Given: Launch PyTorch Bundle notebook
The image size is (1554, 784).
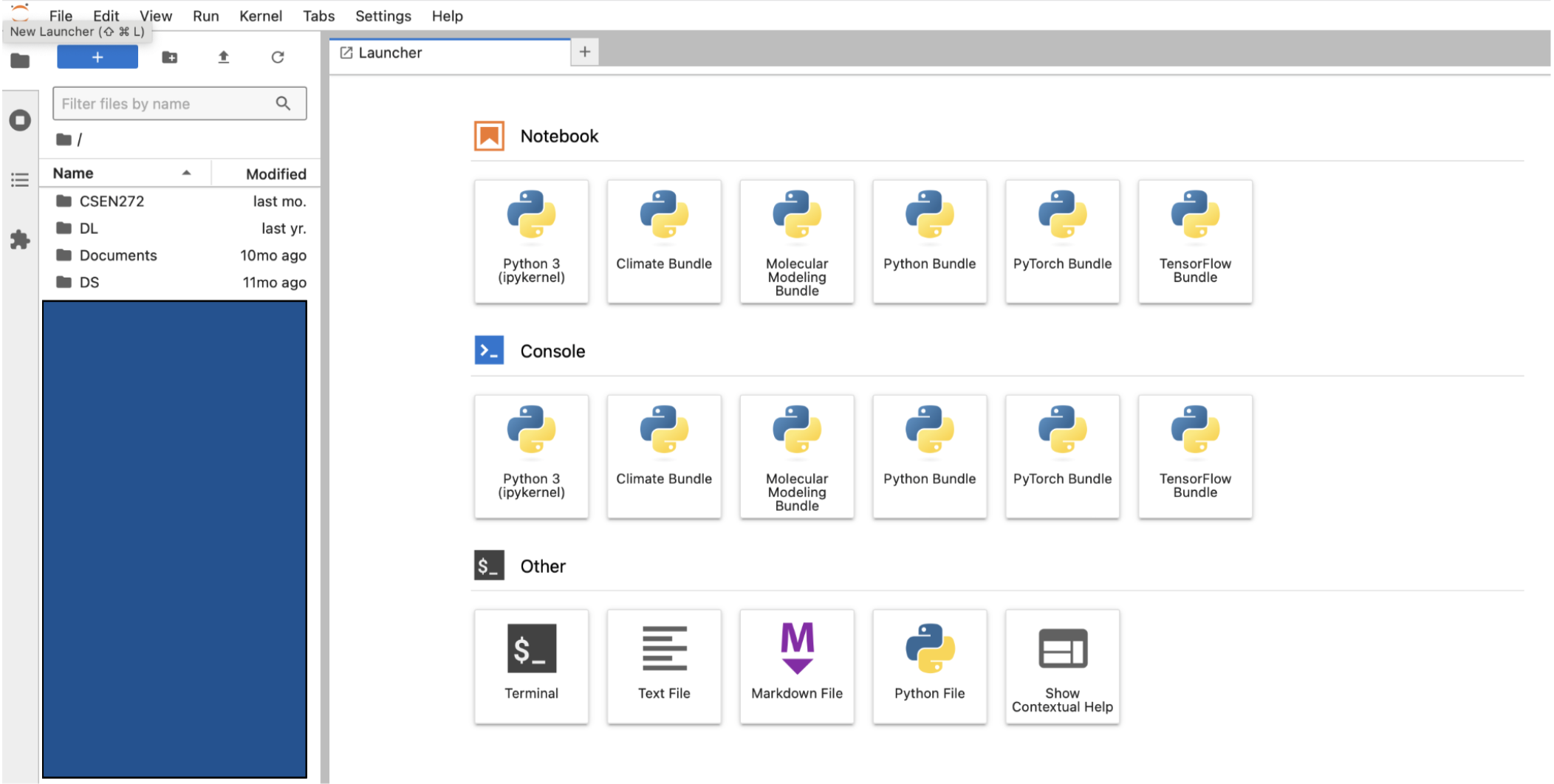Looking at the screenshot, I should click(1062, 241).
